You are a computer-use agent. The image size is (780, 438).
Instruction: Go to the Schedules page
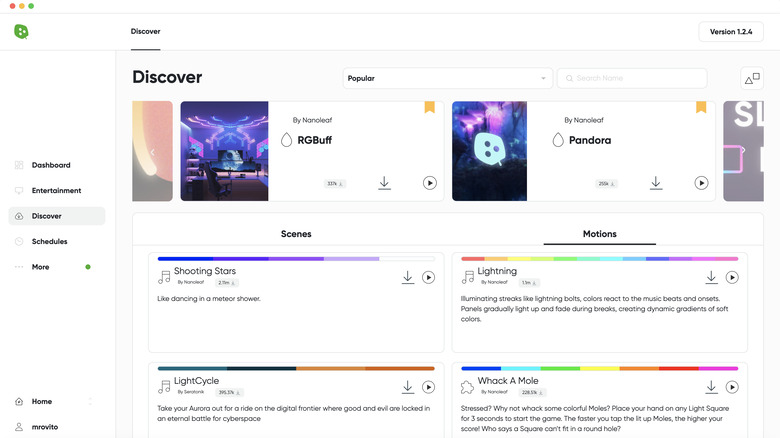pyautogui.click(x=49, y=242)
